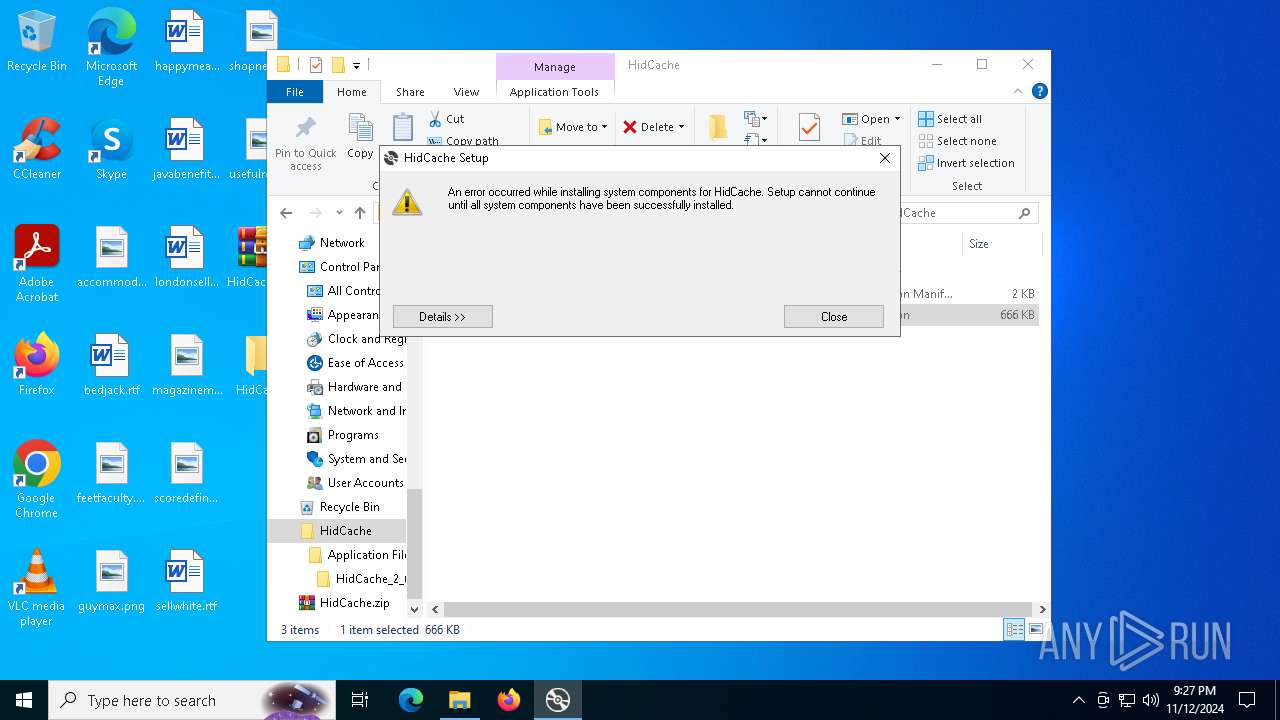Image resolution: width=1280 pixels, height=720 pixels.
Task: Select HidCache folder in navigation tree
Action: click(x=337, y=531)
